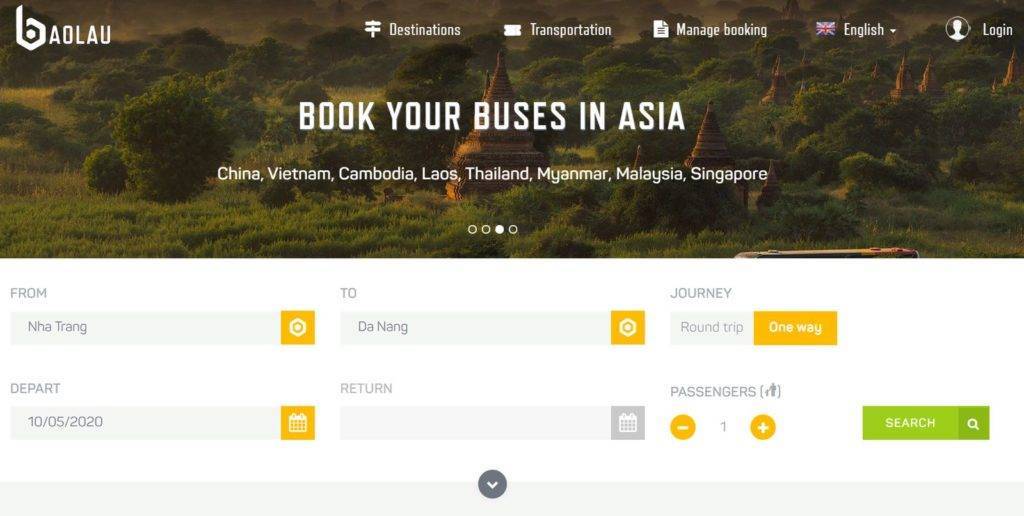The image size is (1024, 516).
Task: Open the English language dropdown
Action: coord(856,29)
